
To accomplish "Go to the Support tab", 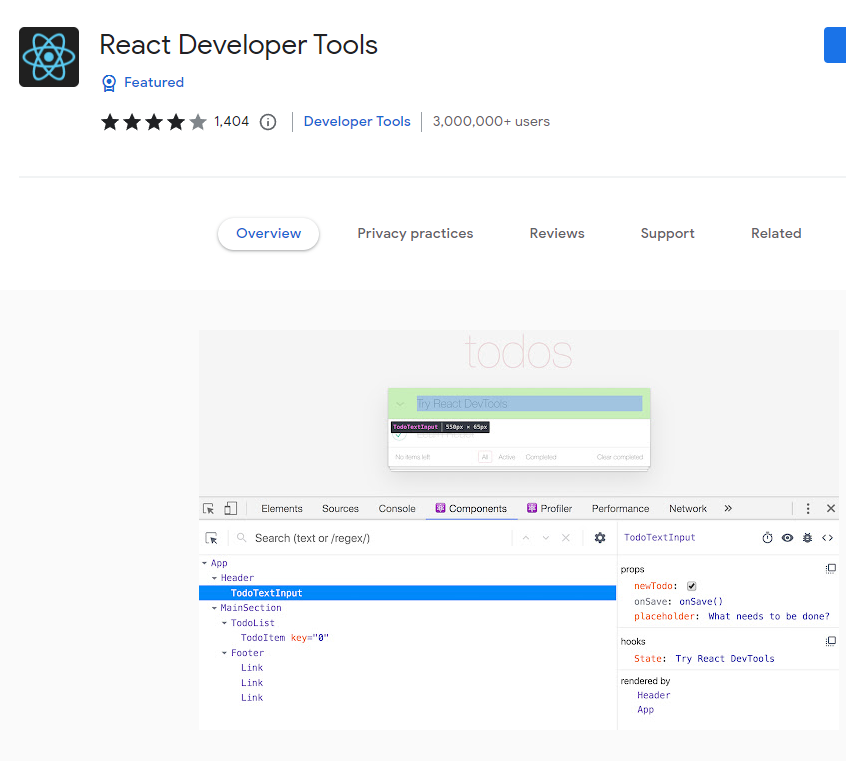I will [667, 234].
